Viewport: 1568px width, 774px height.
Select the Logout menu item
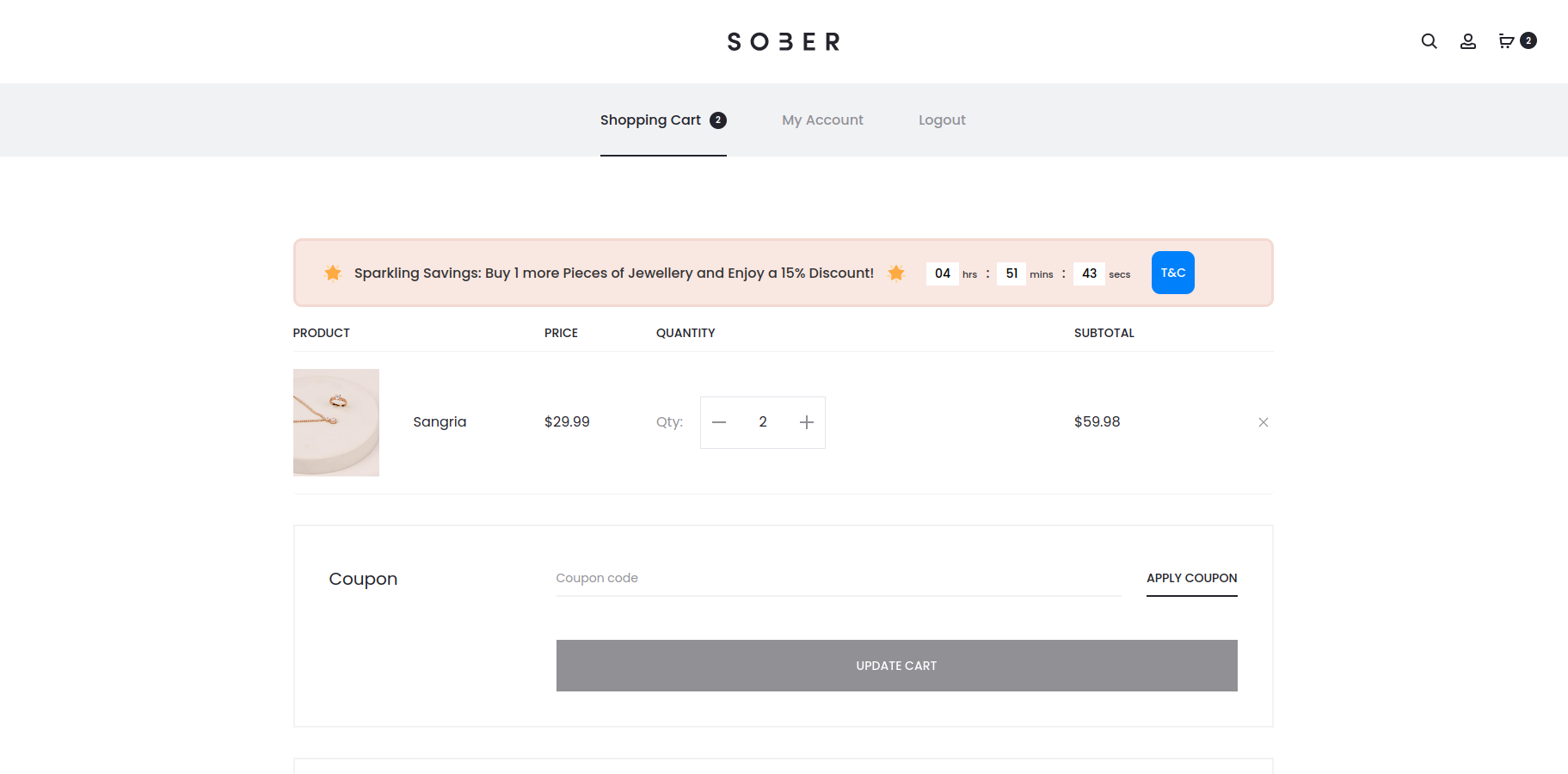coord(942,120)
